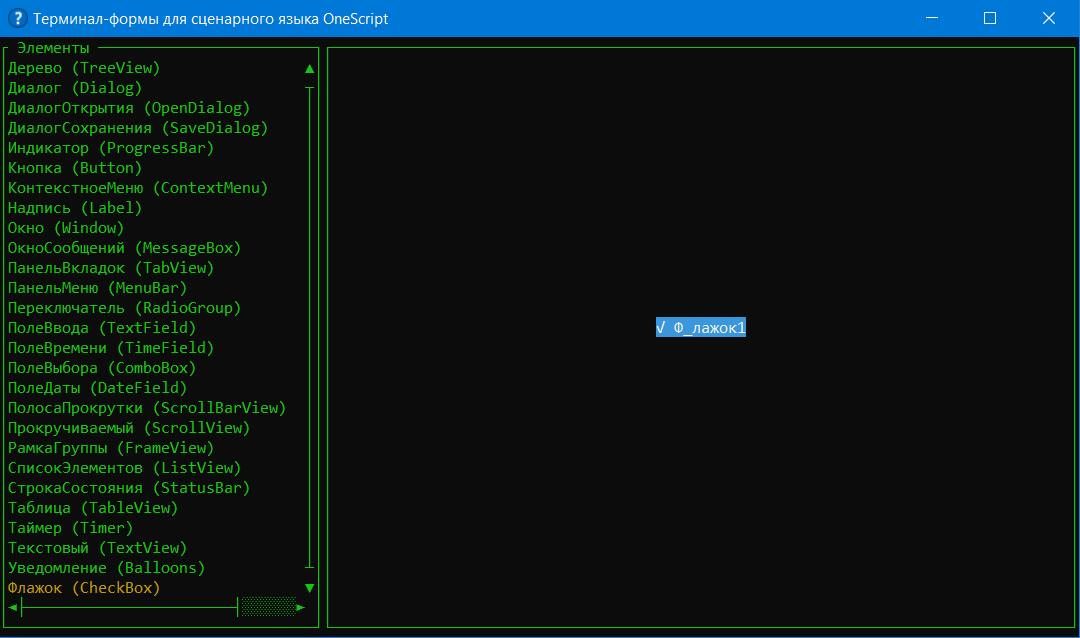1080x638 pixels.
Task: Click left arrow of horizontal scrollbar
Action: (x=13, y=607)
